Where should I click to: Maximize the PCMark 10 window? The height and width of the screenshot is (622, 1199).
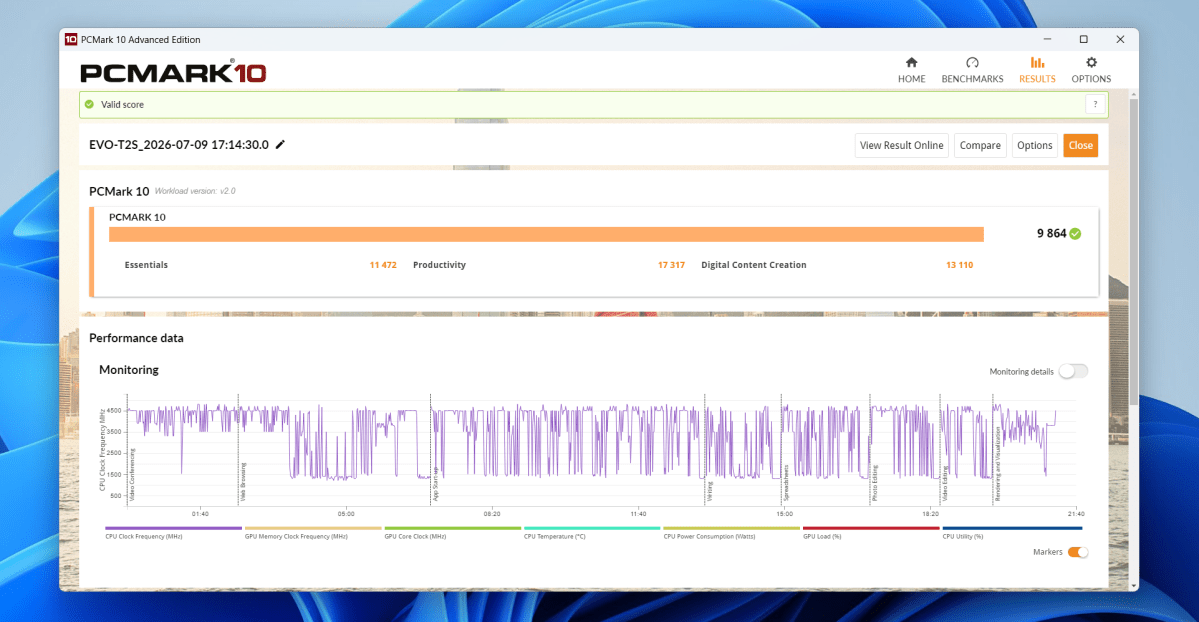pos(1084,39)
